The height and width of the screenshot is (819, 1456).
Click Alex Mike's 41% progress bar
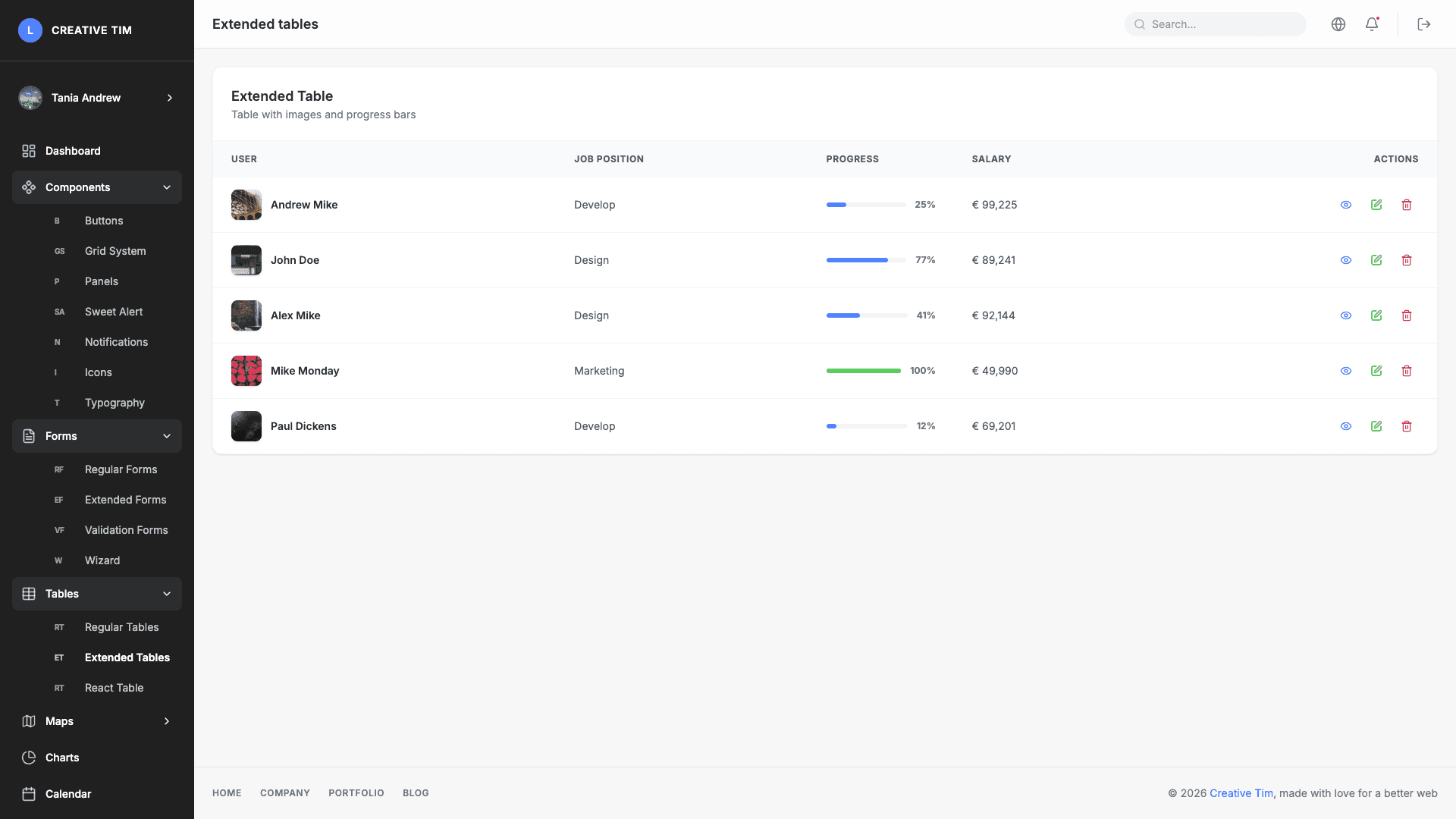pos(865,315)
